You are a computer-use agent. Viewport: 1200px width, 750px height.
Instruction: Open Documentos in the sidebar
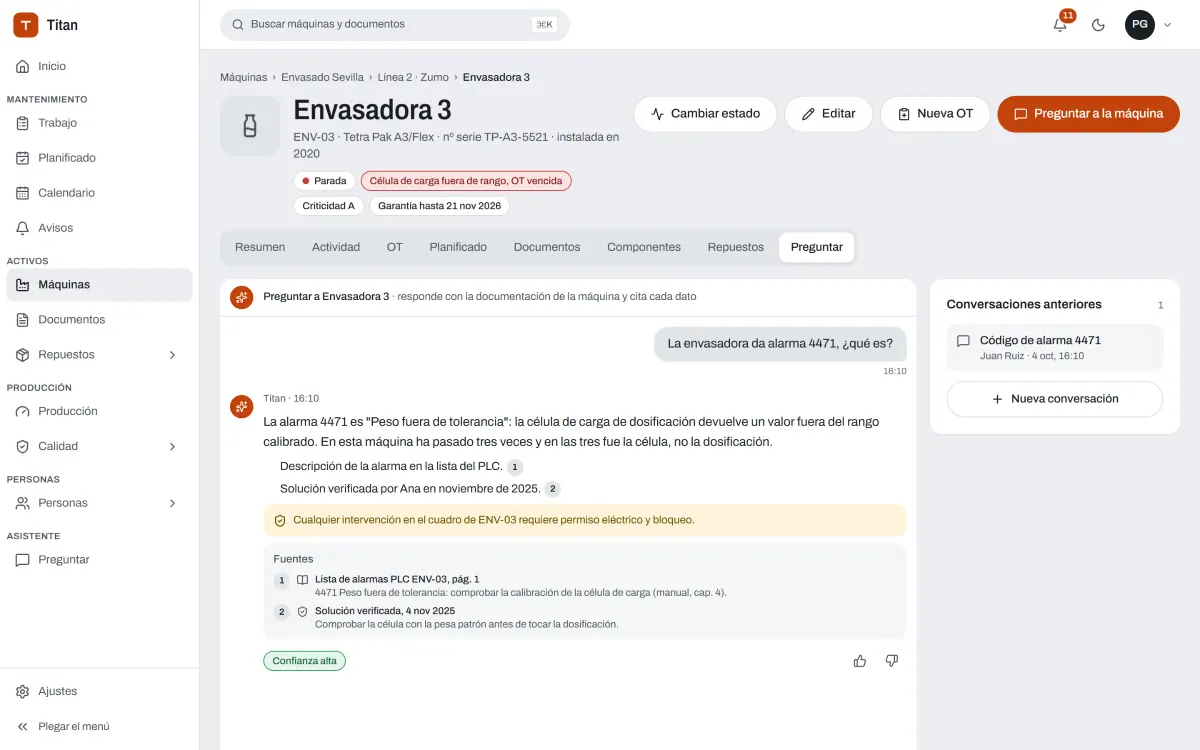[99, 320]
